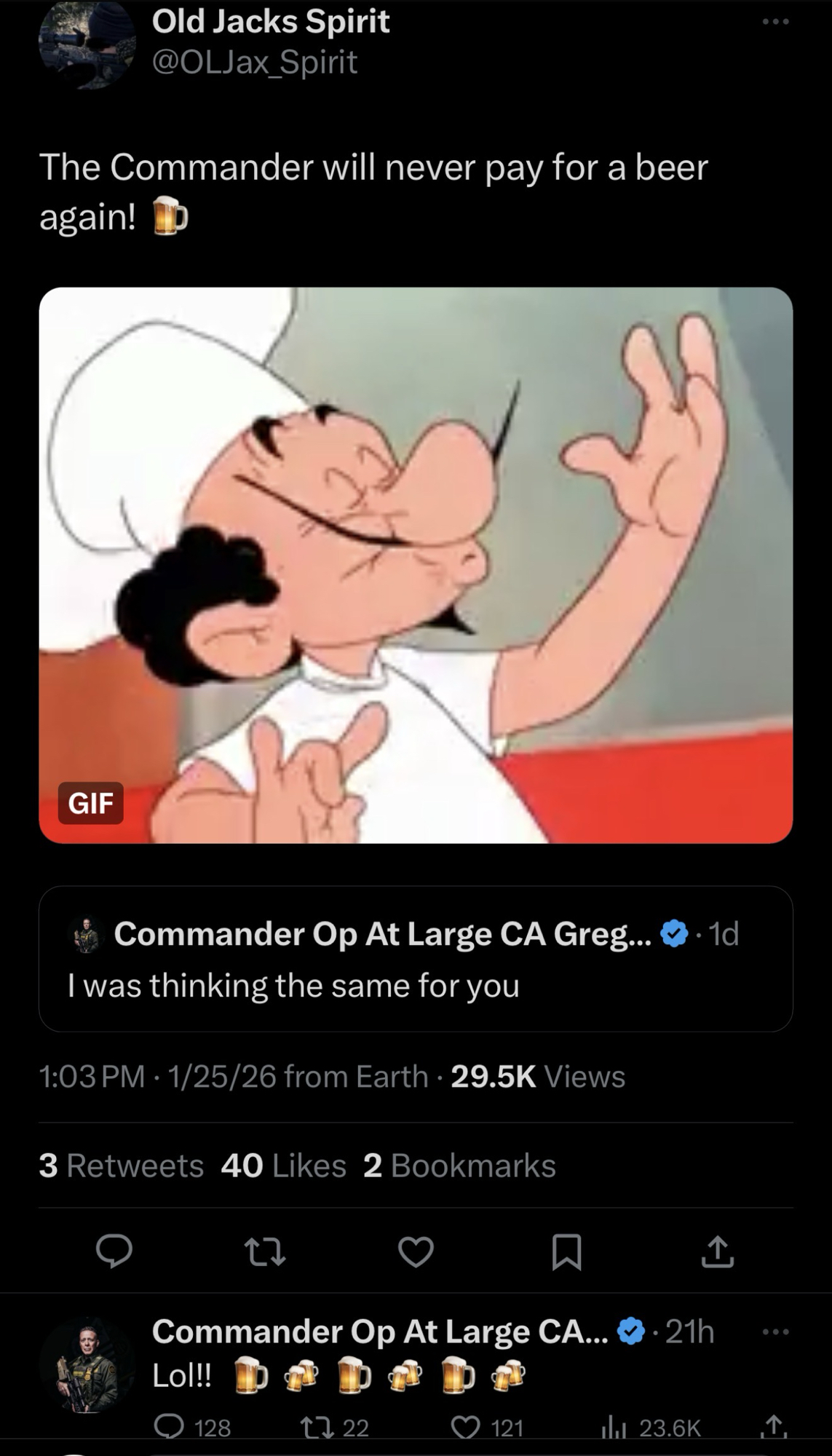The width and height of the screenshot is (832, 1456).
Task: Open Commander reply's profile avatar
Action: [87, 1364]
